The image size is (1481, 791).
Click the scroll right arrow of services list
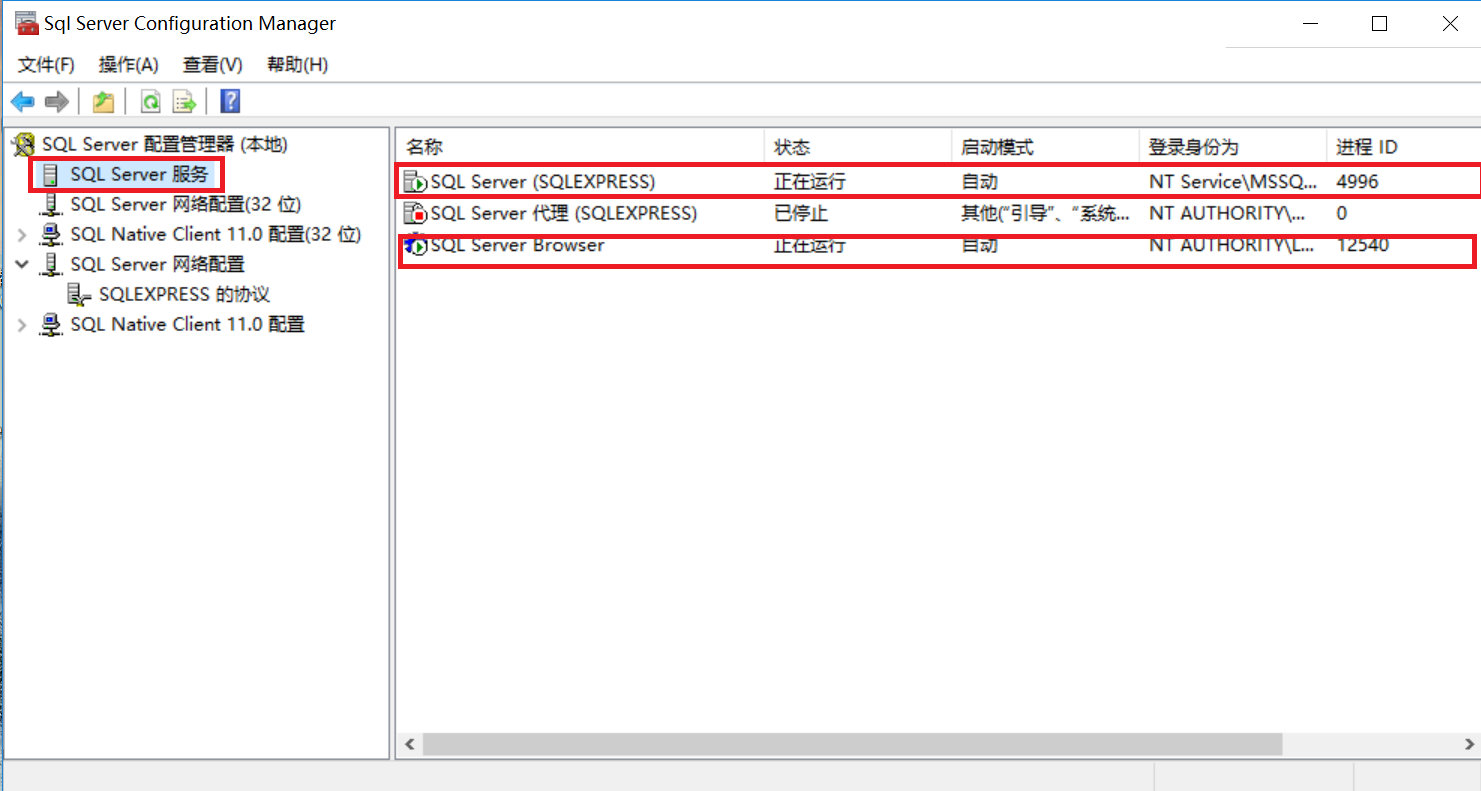[1469, 745]
